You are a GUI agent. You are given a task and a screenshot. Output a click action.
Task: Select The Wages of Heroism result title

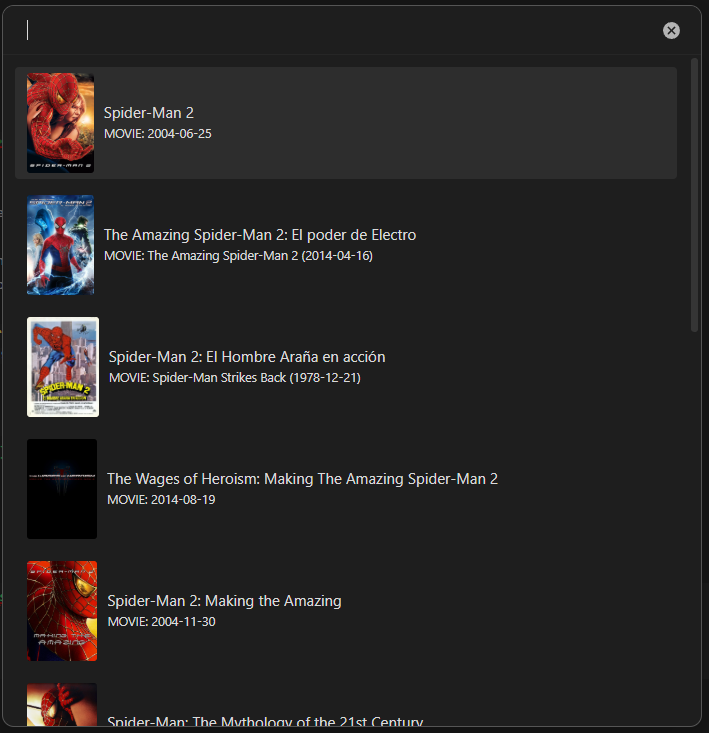coord(302,479)
